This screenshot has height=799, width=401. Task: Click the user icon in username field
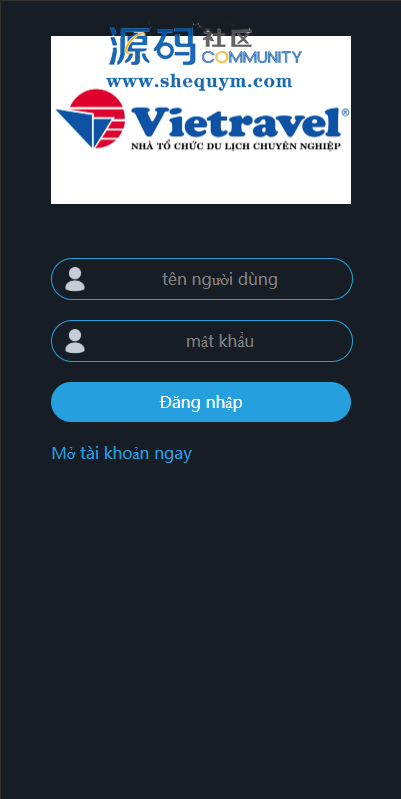coord(75,279)
